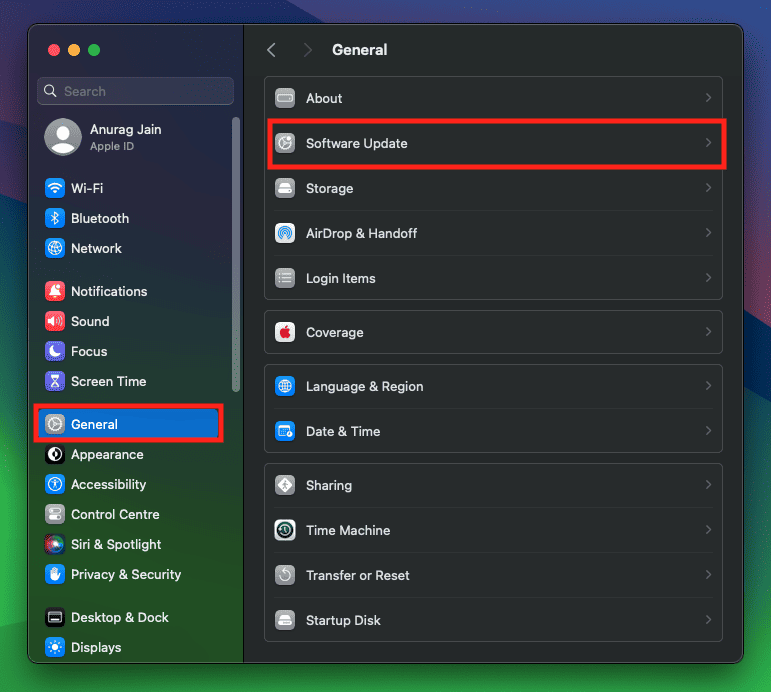Screen dimensions: 771x692
Task: Click the Sound speaker icon
Action: coord(55,321)
